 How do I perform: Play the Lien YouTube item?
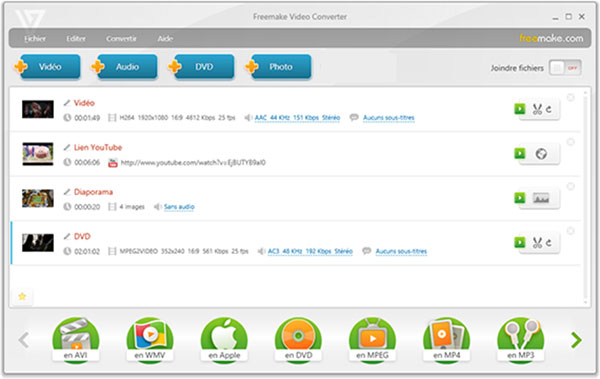tap(520, 154)
